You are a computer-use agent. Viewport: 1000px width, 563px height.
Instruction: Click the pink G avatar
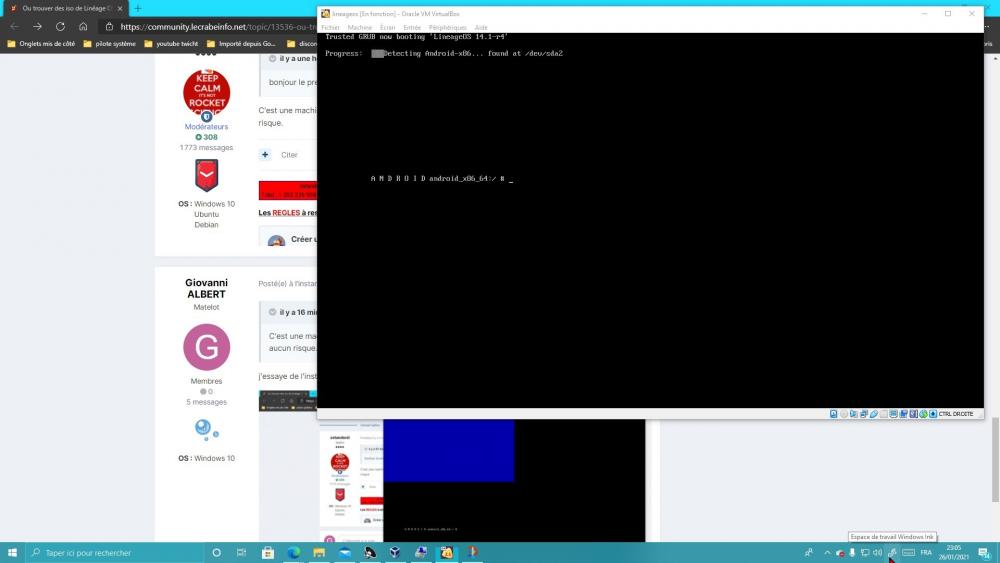click(x=207, y=347)
